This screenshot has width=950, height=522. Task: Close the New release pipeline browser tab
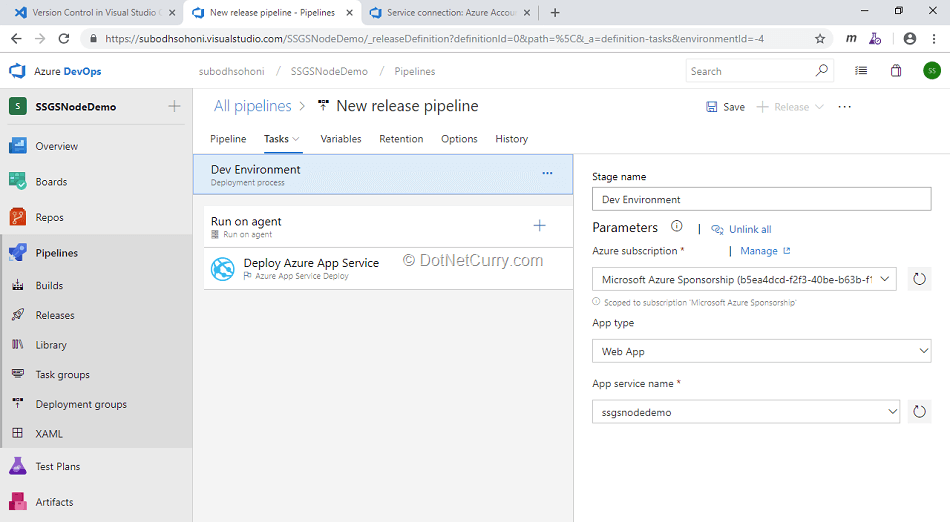point(350,12)
